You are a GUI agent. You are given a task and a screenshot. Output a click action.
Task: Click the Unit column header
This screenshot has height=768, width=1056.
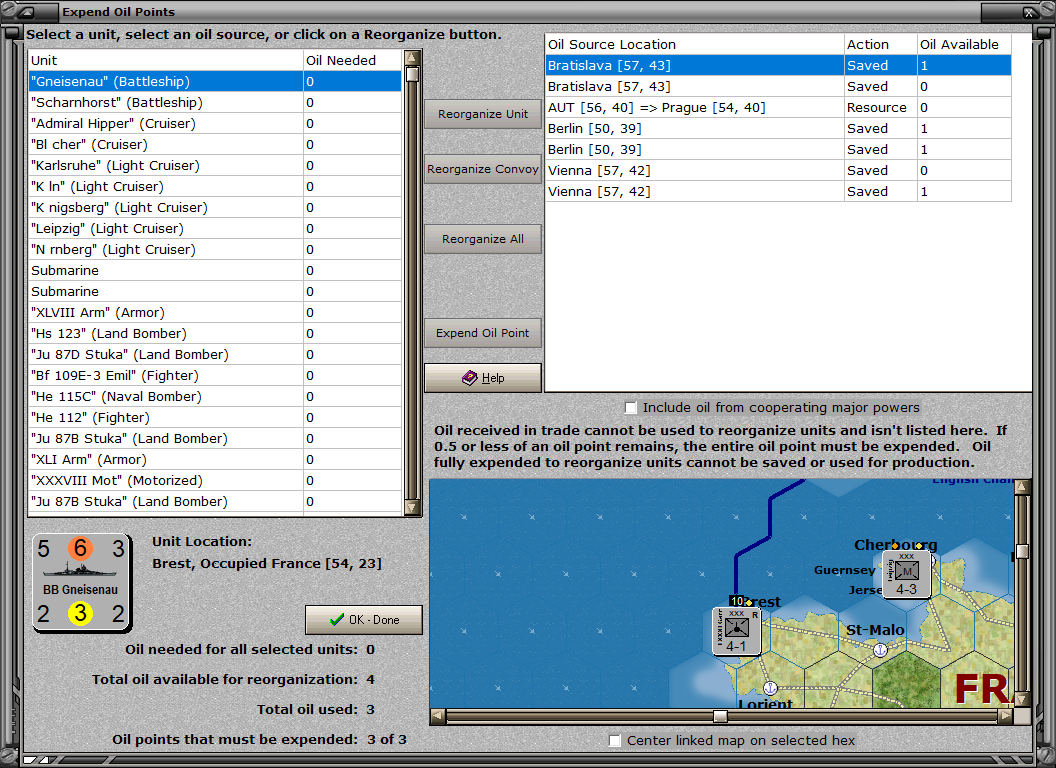166,61
